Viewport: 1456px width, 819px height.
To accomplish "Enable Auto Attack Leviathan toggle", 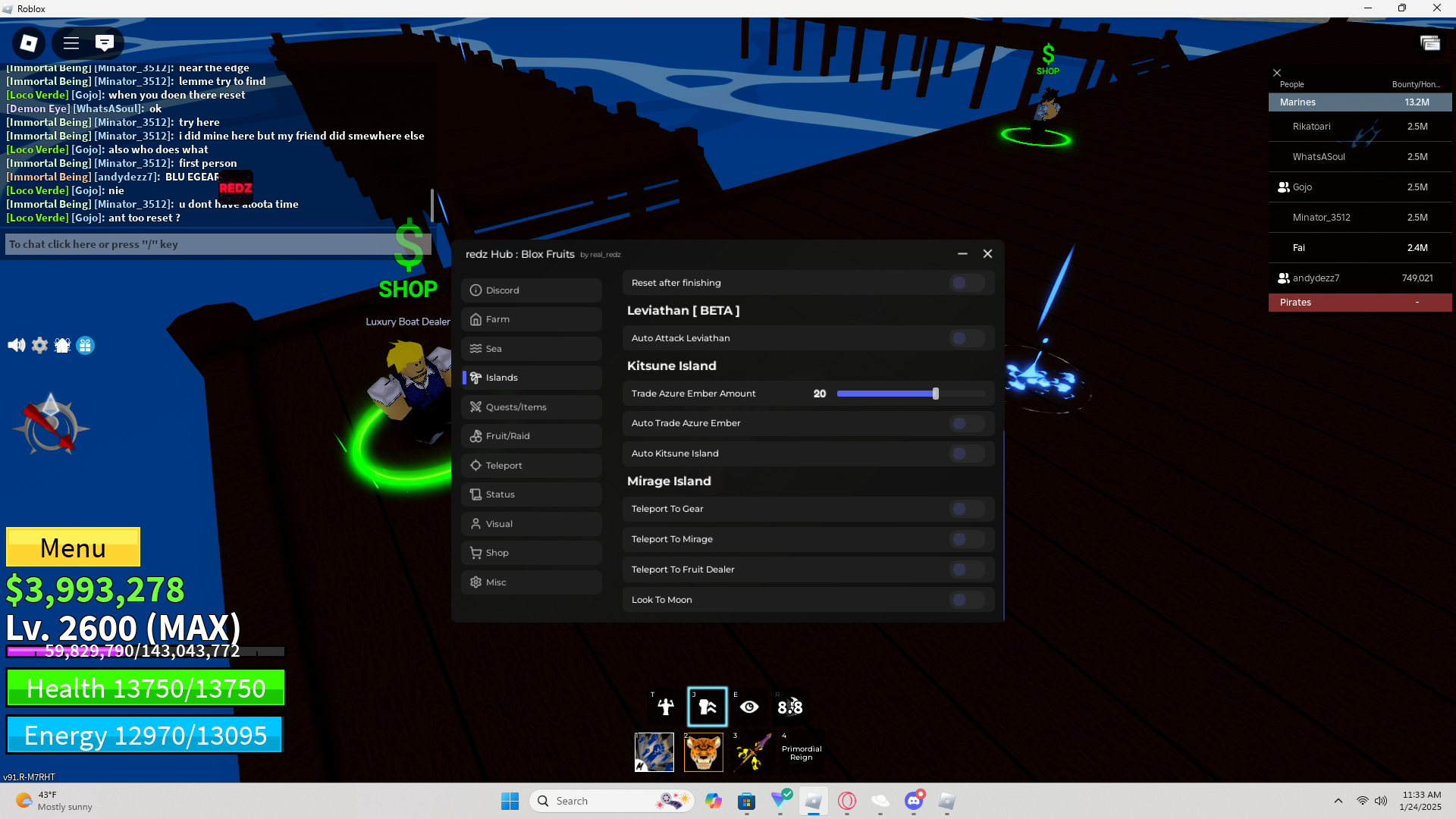I will click(966, 338).
